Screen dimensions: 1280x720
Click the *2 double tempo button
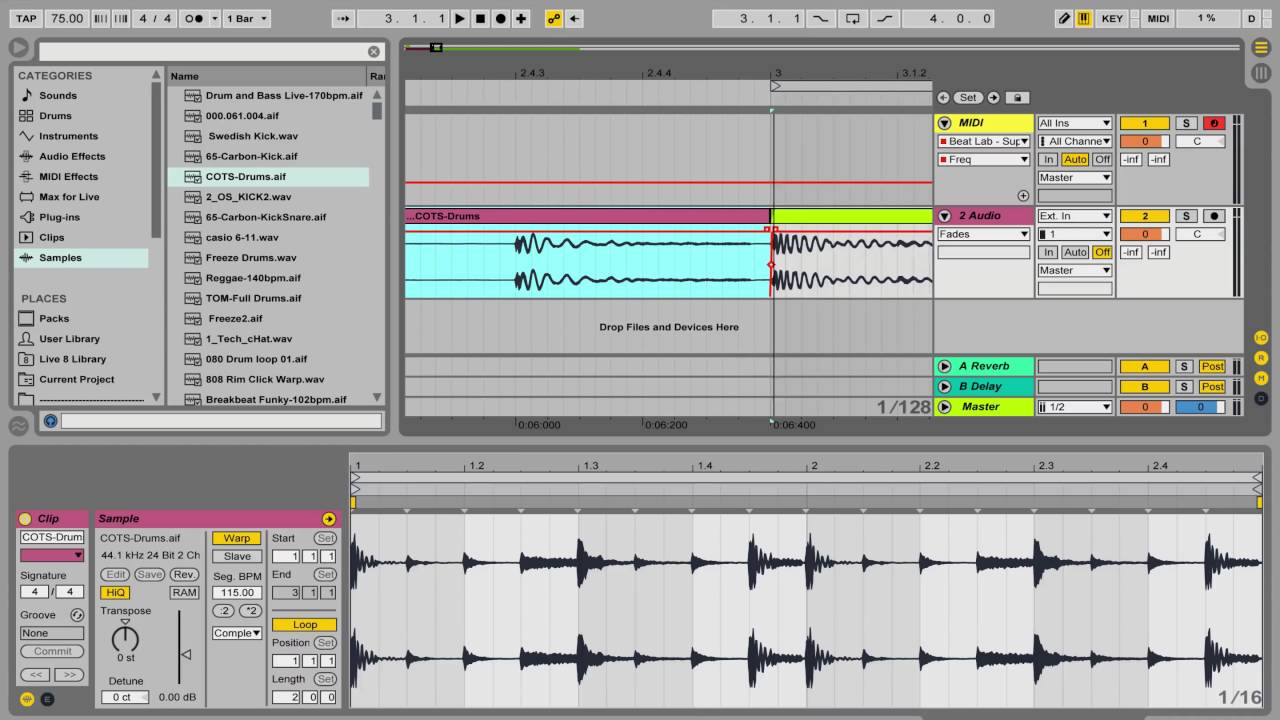point(250,610)
